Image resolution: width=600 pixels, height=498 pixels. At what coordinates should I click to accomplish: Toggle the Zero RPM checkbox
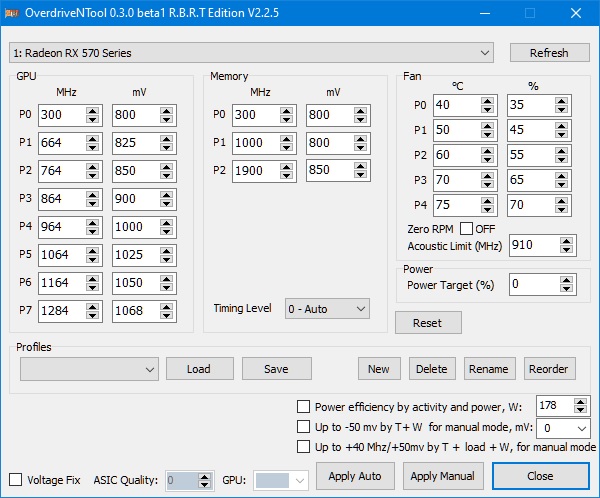click(466, 229)
